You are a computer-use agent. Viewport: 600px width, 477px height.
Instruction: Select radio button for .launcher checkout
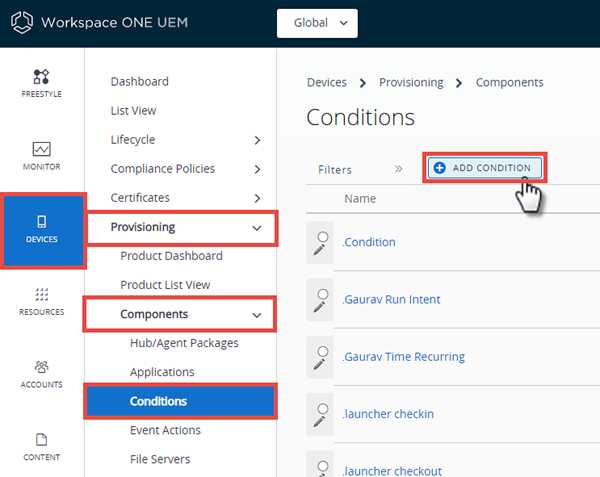click(x=323, y=466)
